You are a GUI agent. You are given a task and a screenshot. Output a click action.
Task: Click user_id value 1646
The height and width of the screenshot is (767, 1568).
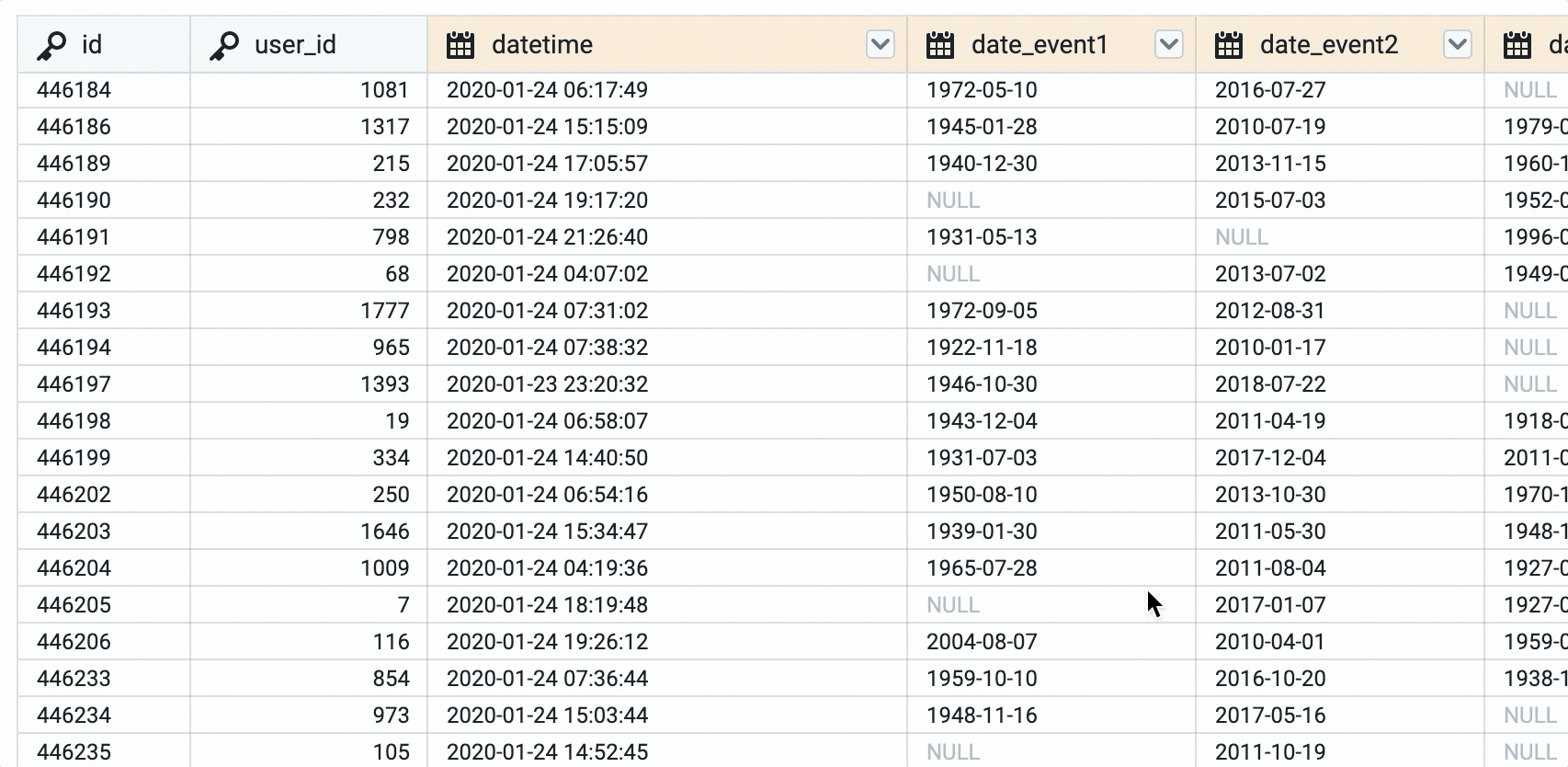(384, 532)
